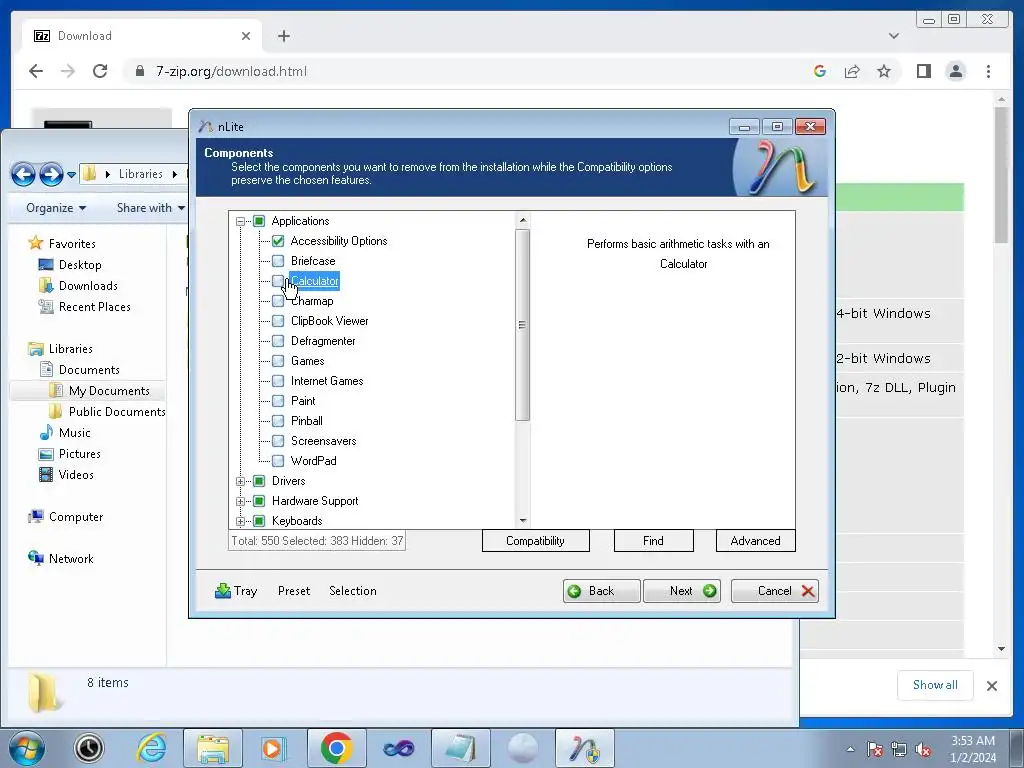Click the green arrow on the Next button

click(x=710, y=591)
